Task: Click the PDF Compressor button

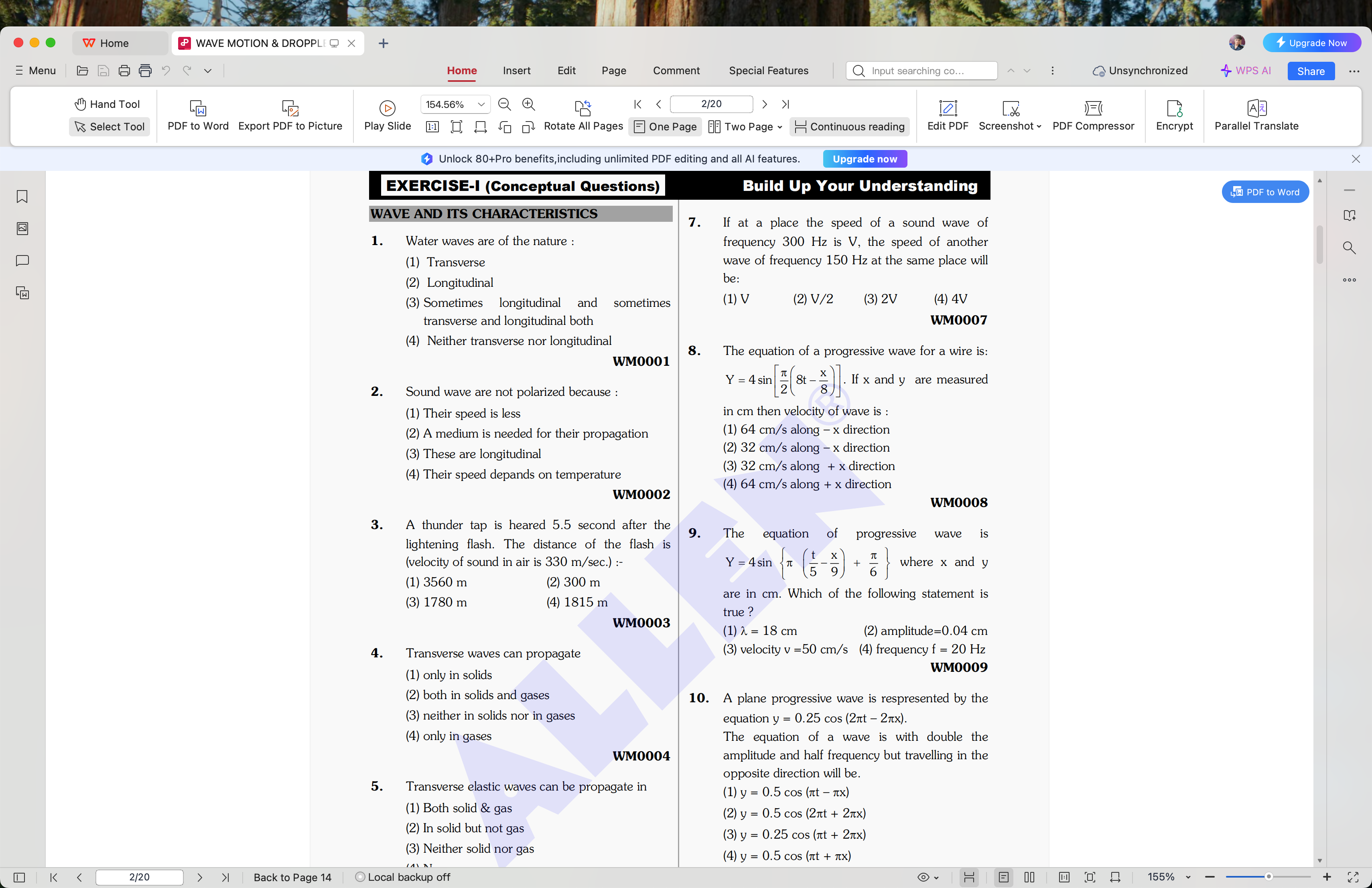Action: (x=1093, y=114)
